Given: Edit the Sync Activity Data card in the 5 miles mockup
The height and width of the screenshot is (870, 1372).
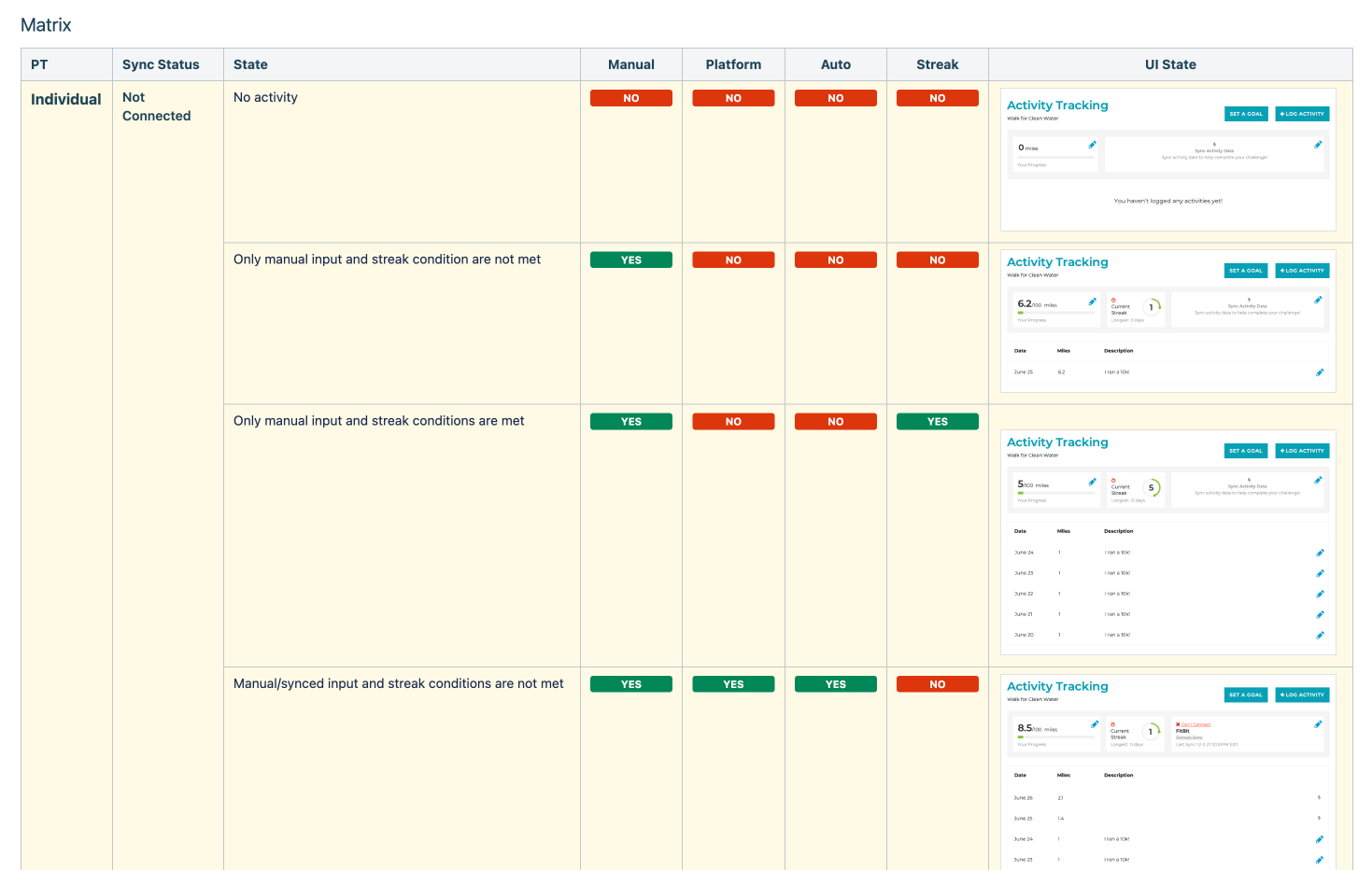Looking at the screenshot, I should coord(1318,481).
